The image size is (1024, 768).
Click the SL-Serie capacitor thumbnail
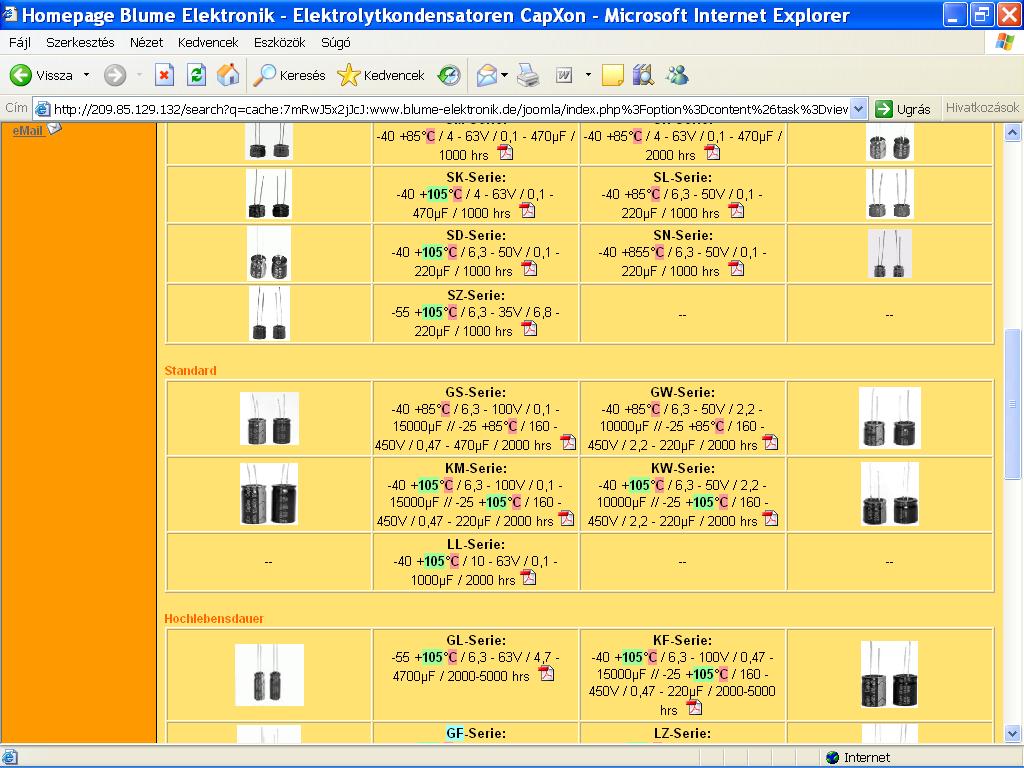point(889,194)
